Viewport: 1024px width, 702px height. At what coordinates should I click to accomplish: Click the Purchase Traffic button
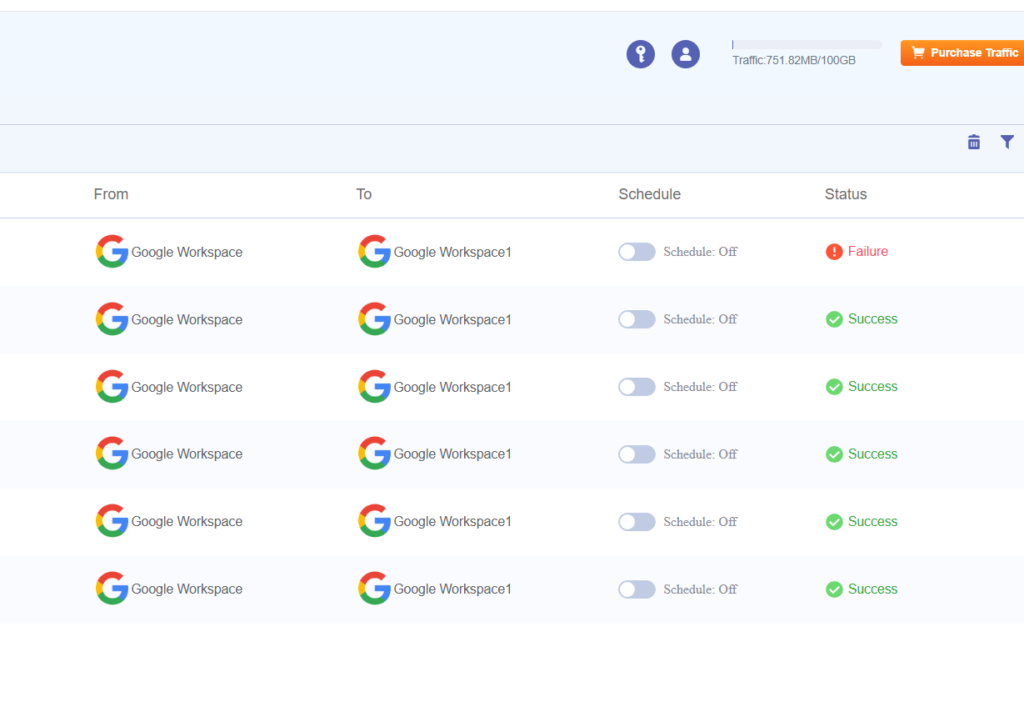tap(963, 53)
